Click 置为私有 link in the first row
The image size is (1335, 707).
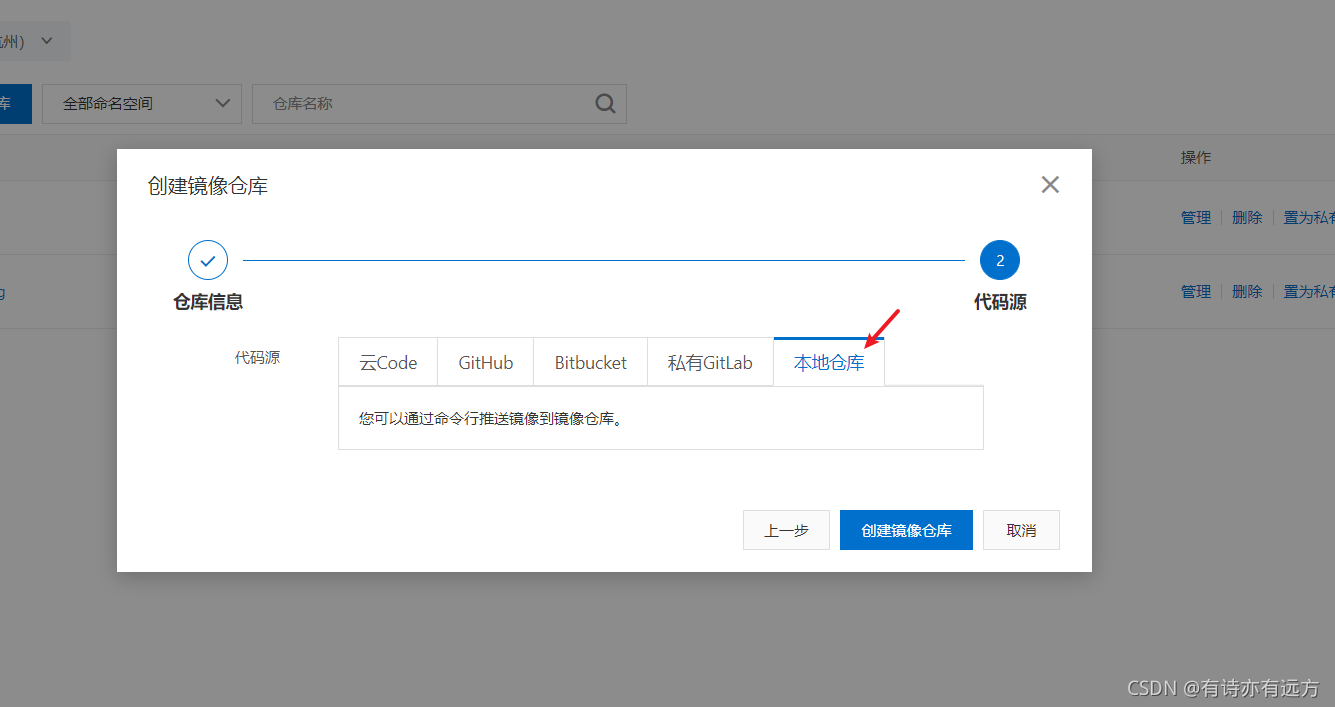(1309, 217)
